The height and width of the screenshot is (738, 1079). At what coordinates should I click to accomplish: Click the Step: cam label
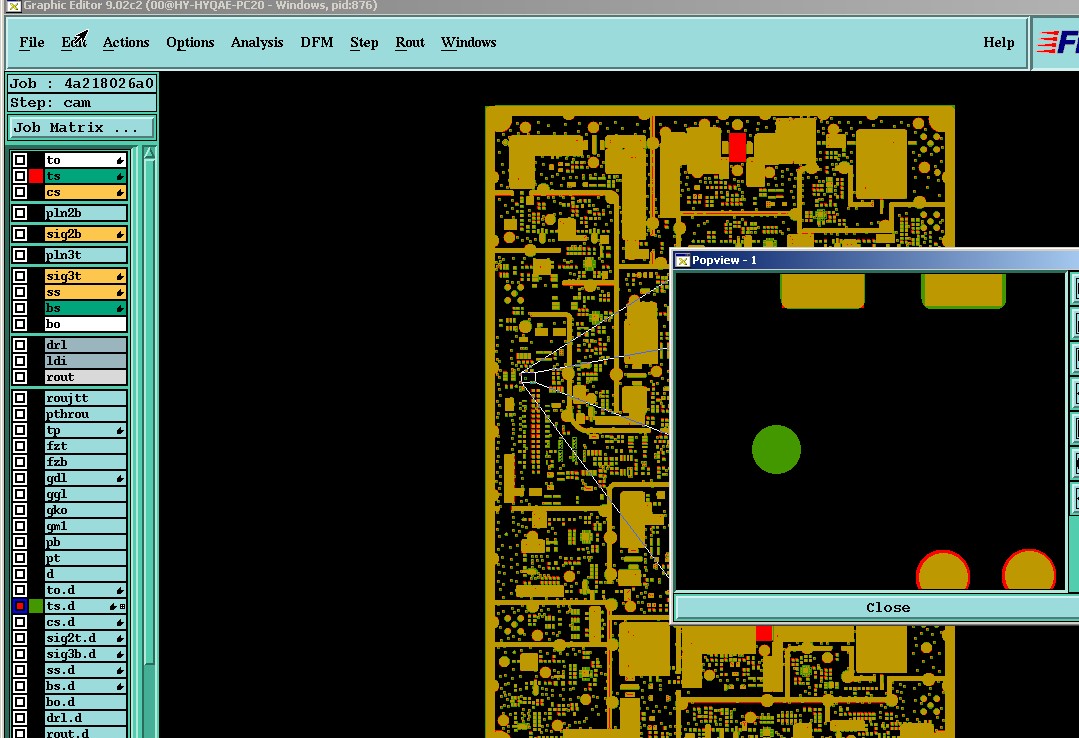tap(81, 103)
